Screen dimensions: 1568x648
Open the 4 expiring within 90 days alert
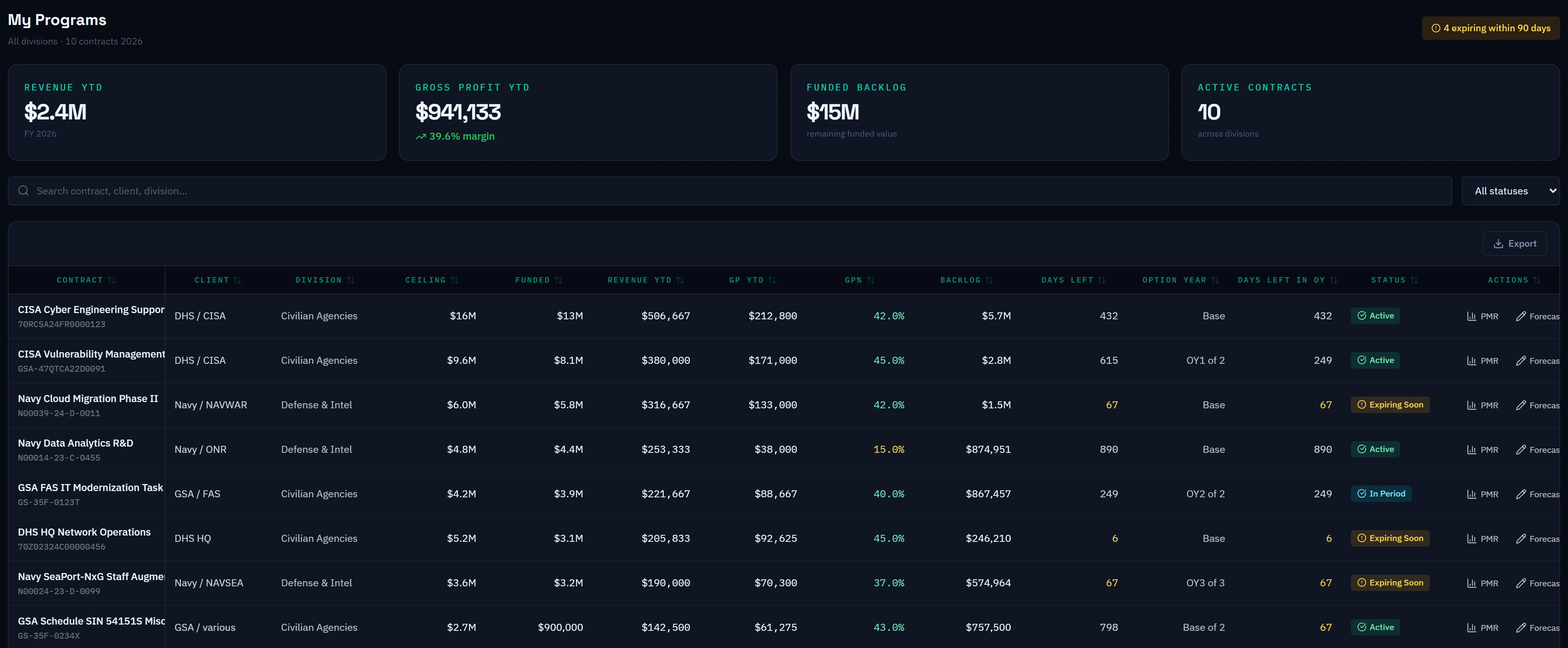(1491, 28)
